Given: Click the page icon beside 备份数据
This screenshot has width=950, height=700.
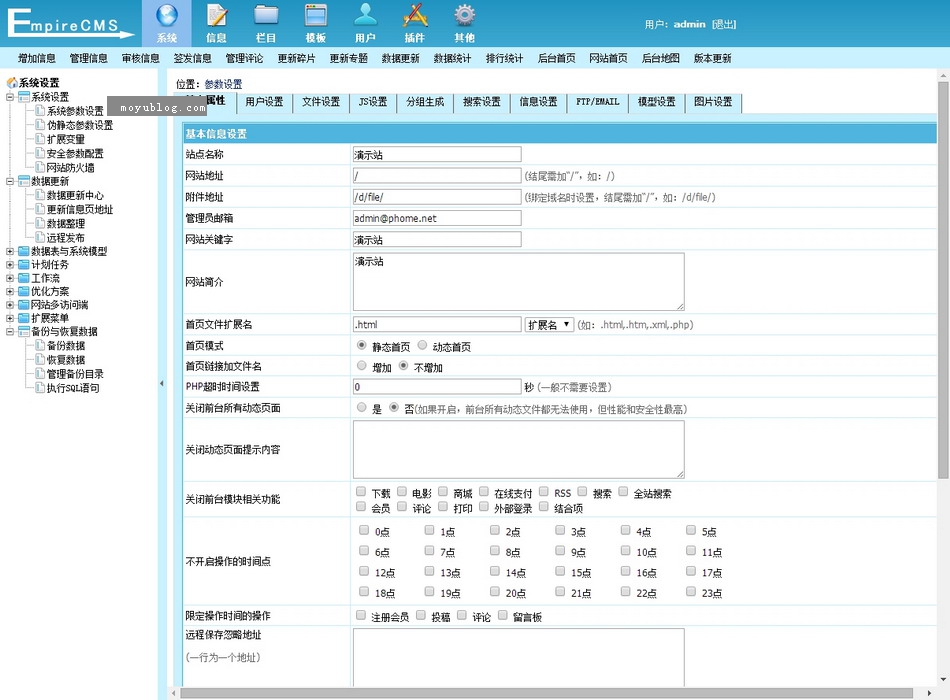Looking at the screenshot, I should 40,345.
